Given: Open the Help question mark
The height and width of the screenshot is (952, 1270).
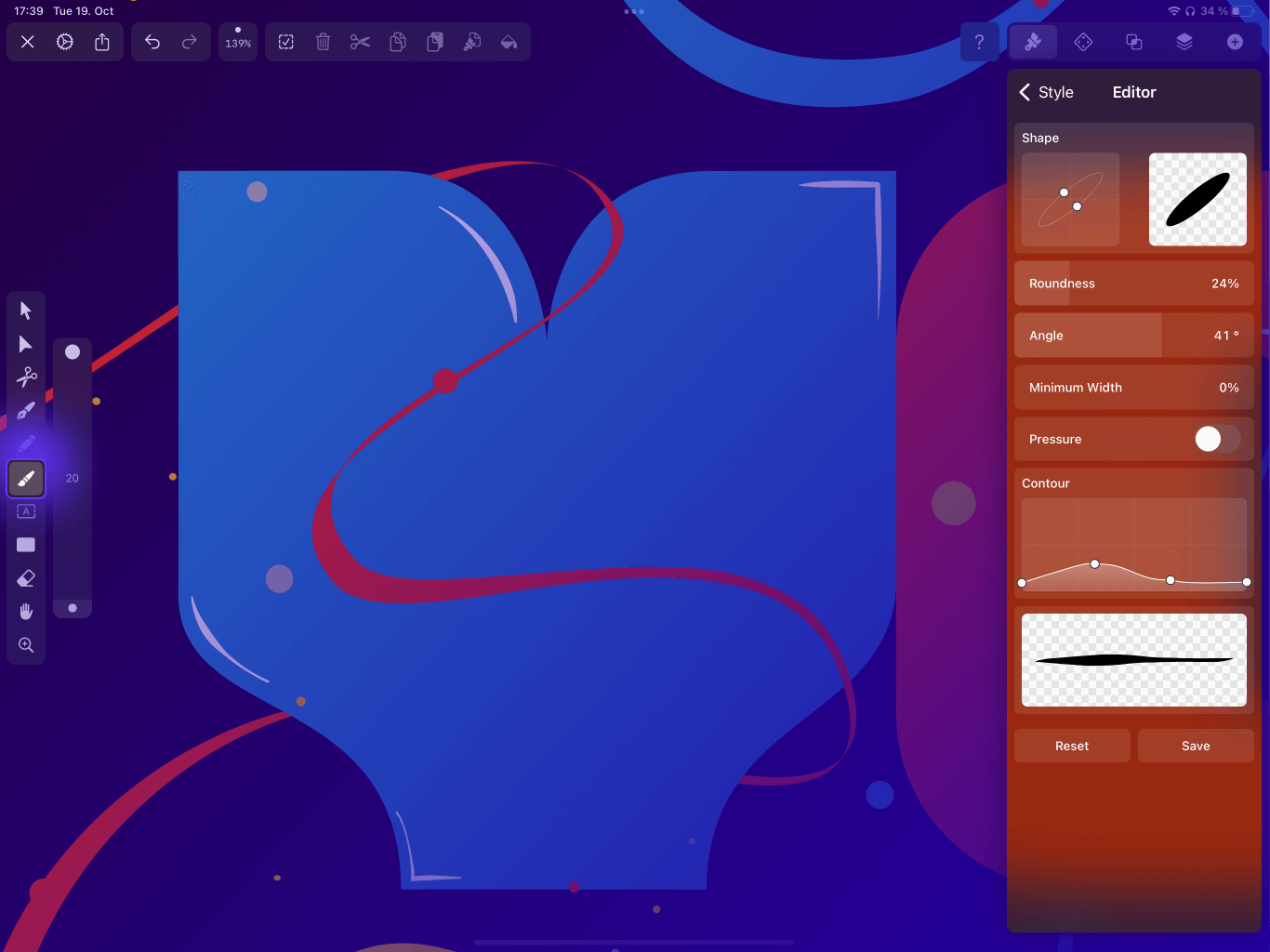Looking at the screenshot, I should coord(979,41).
